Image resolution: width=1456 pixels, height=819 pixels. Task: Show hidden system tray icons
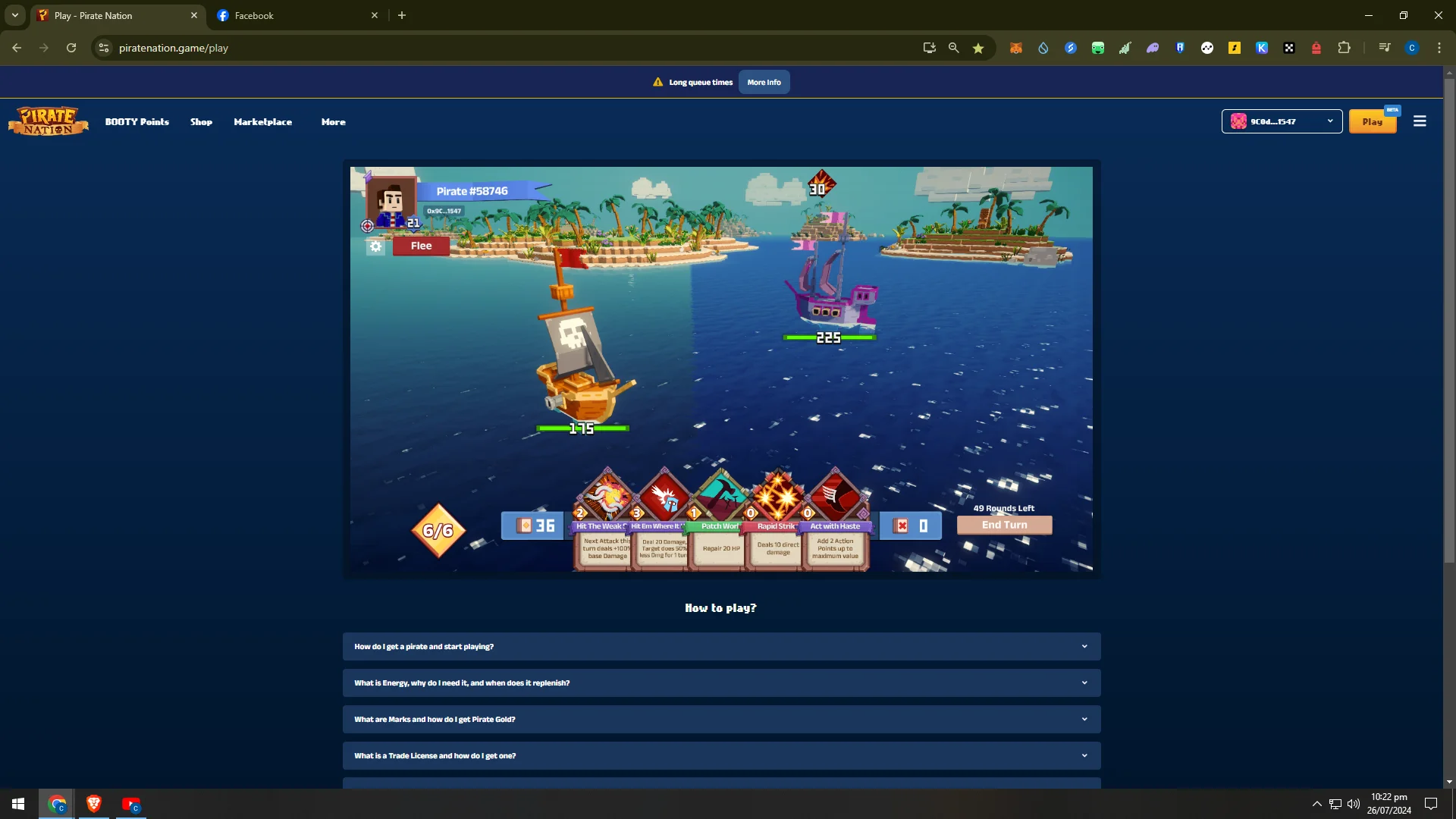[x=1317, y=804]
